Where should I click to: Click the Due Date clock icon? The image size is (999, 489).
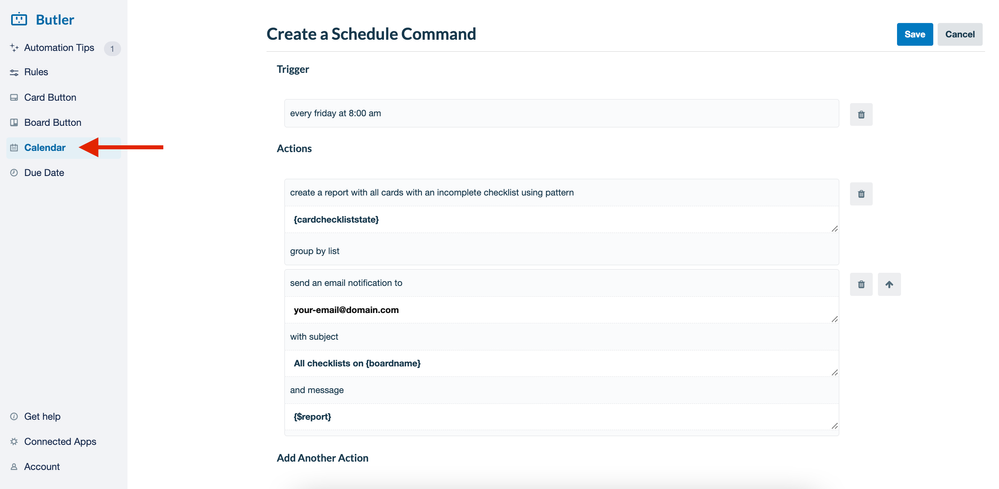[14, 173]
